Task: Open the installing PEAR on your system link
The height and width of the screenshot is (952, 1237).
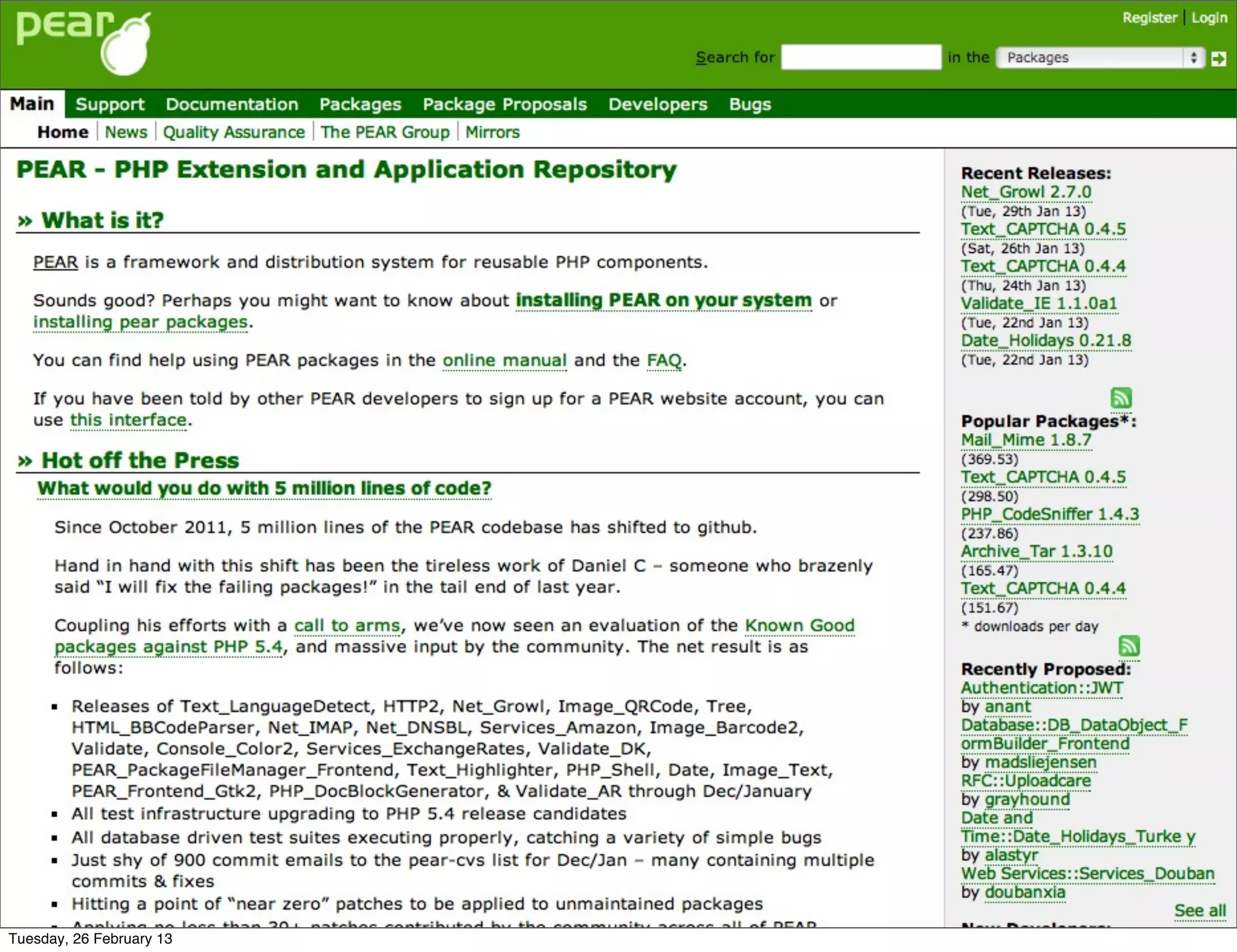Action: 663,300
